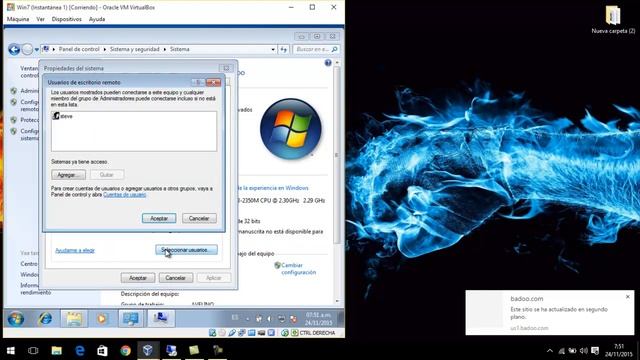Click Sistema y seguridad in the breadcrumb
This screenshot has height=360, width=640.
(134, 49)
